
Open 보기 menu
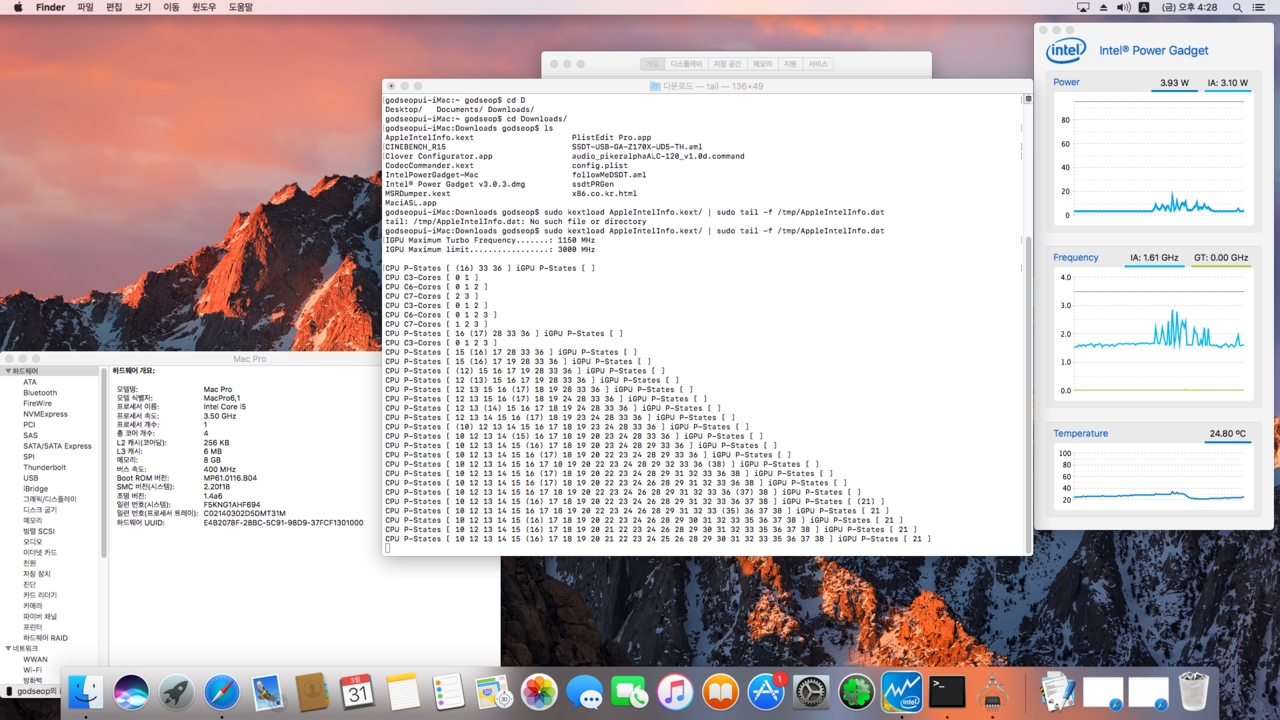pos(143,7)
